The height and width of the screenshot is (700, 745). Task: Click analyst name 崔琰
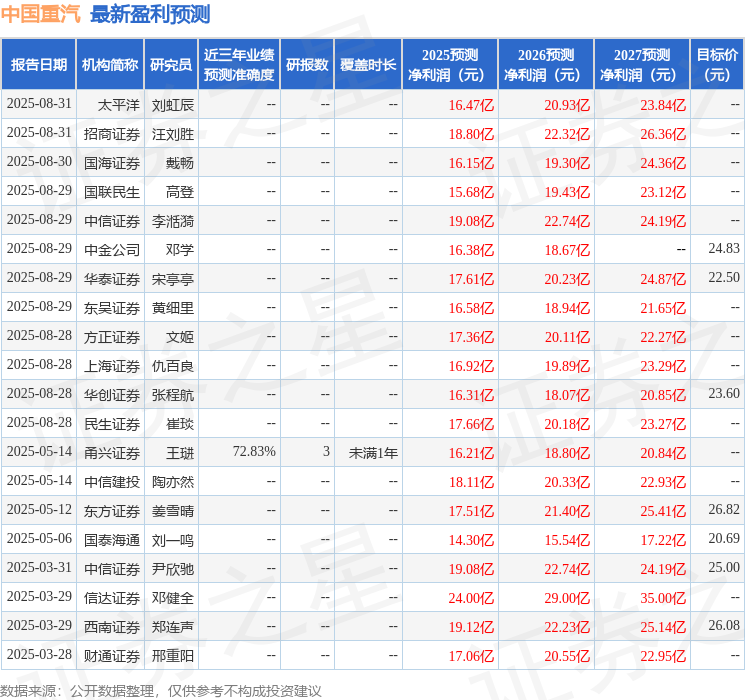point(180,424)
